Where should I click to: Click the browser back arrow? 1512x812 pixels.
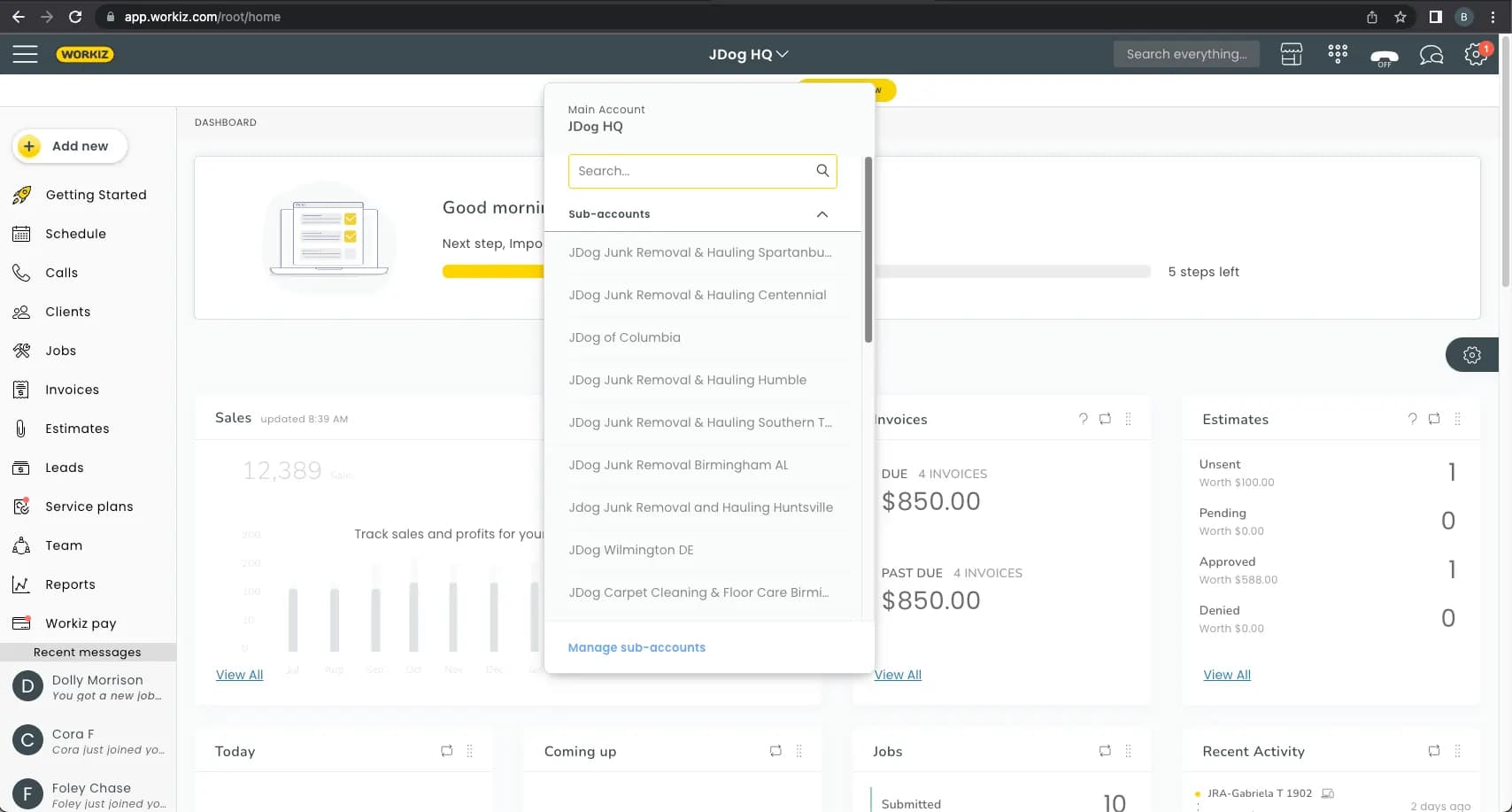18,17
